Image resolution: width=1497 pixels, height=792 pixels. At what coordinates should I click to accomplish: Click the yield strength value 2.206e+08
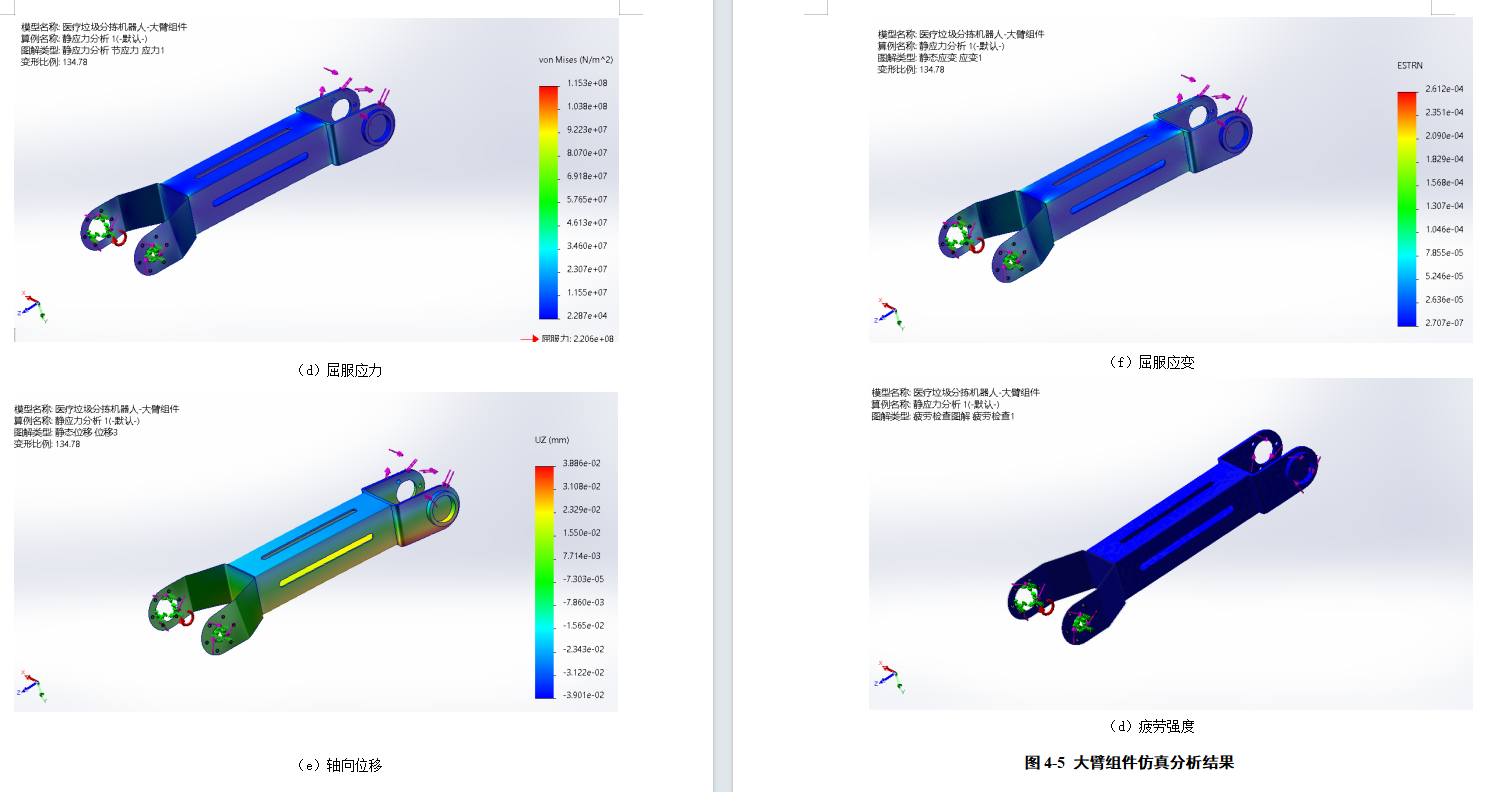point(592,339)
